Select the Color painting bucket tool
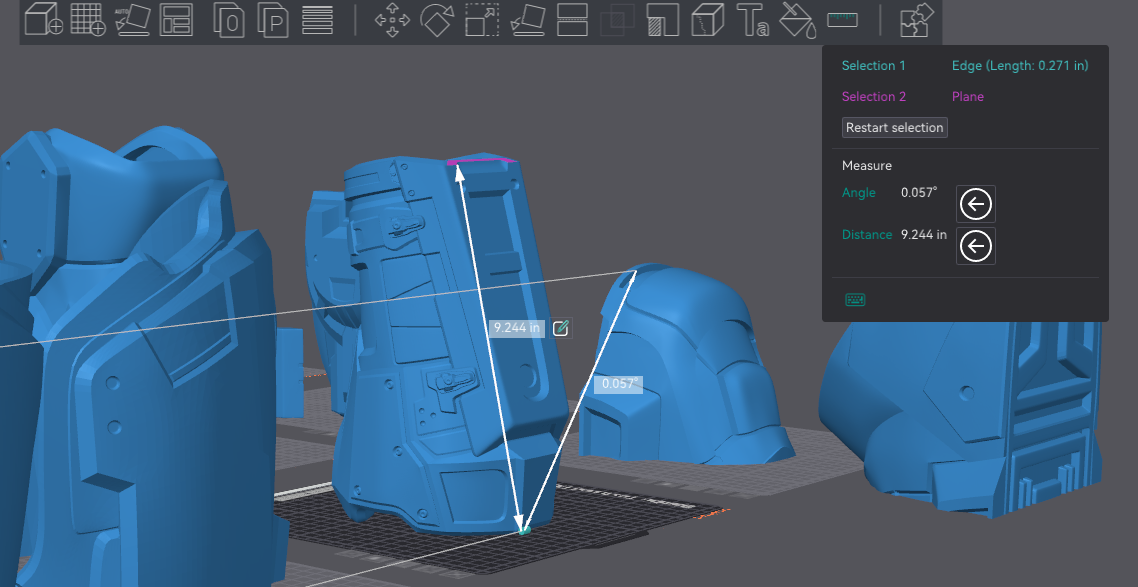Screen dimensions: 1138x587 click(797, 20)
